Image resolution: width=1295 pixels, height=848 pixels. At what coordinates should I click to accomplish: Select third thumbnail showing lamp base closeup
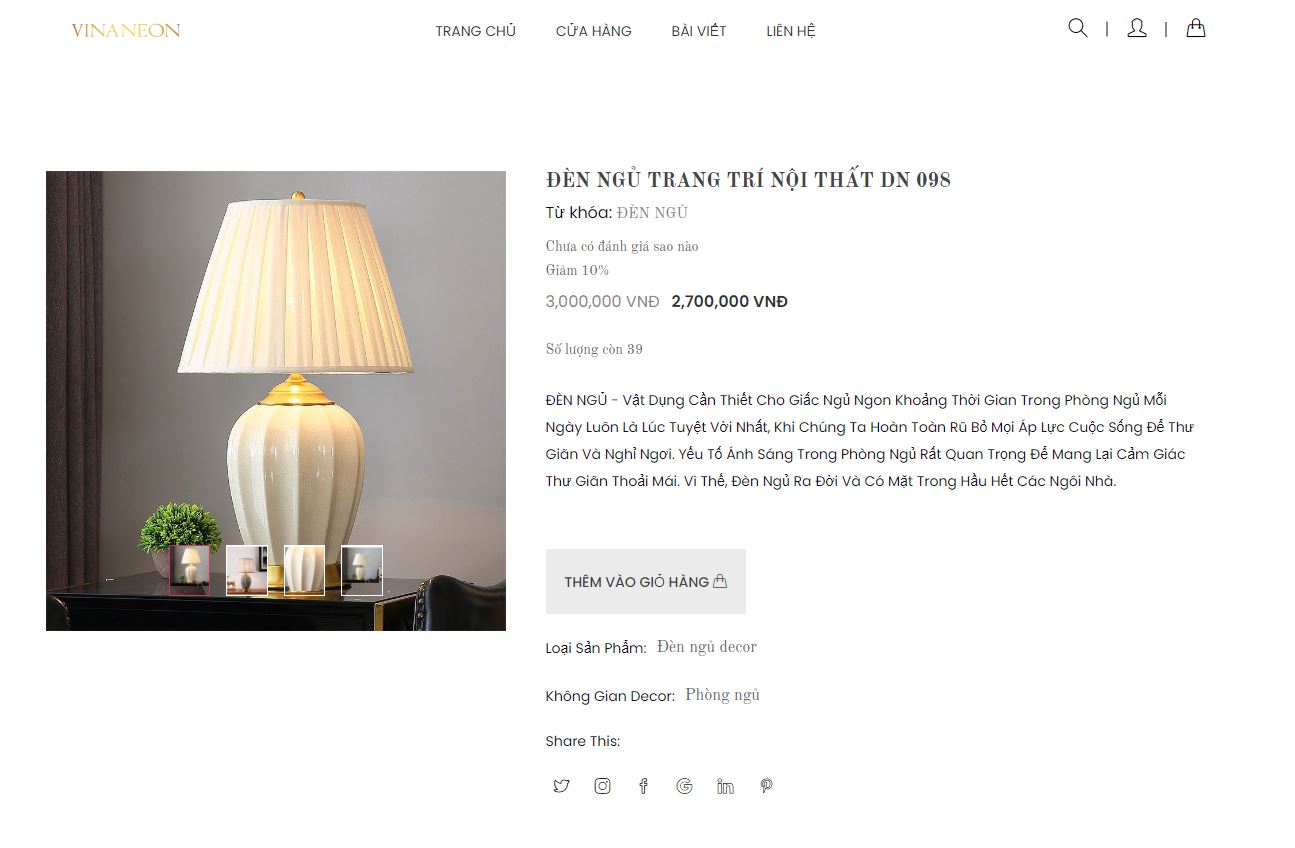304,570
